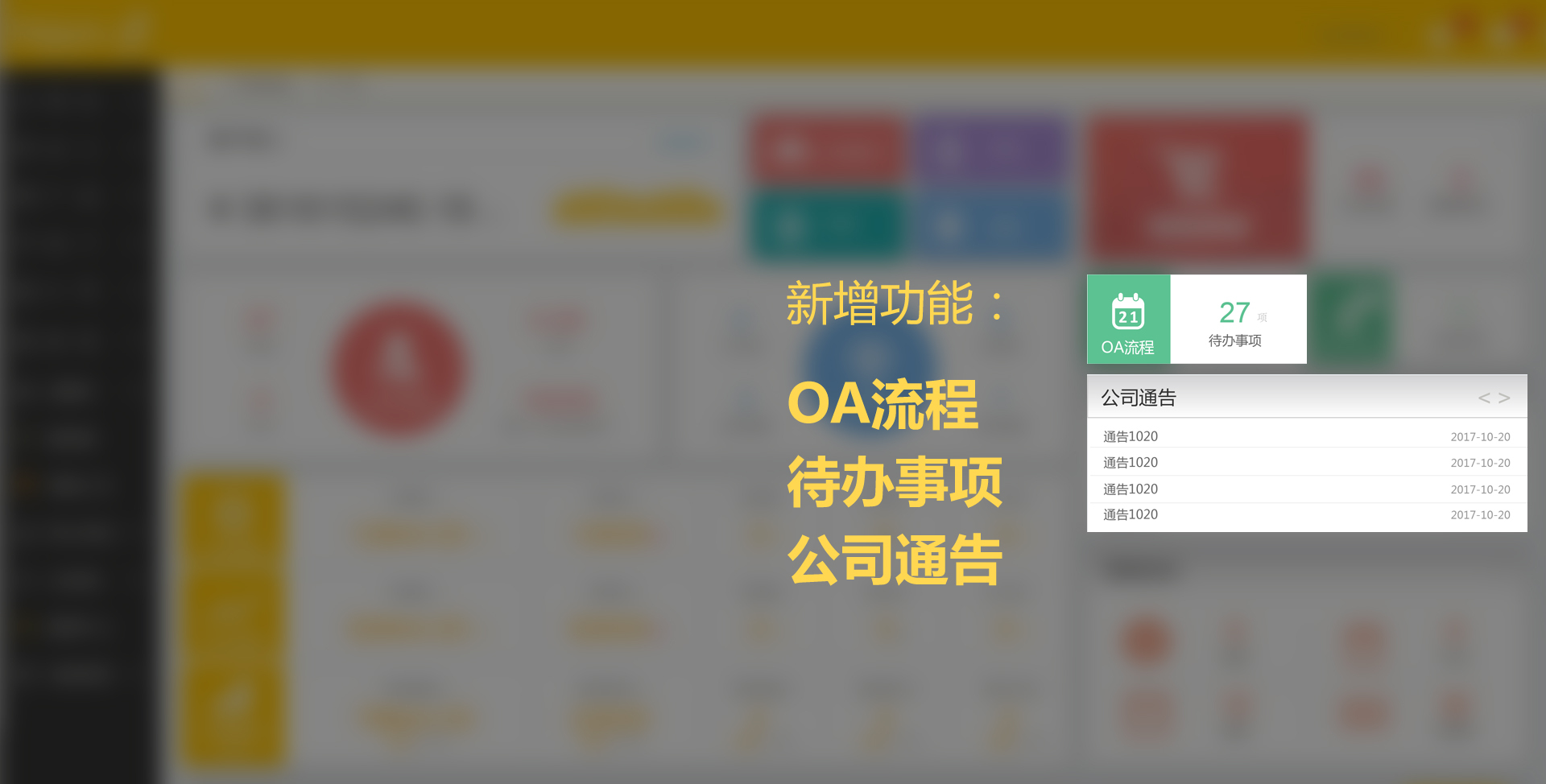Click the 公司通告 panel title
Image resolution: width=1546 pixels, height=784 pixels.
click(x=1139, y=398)
